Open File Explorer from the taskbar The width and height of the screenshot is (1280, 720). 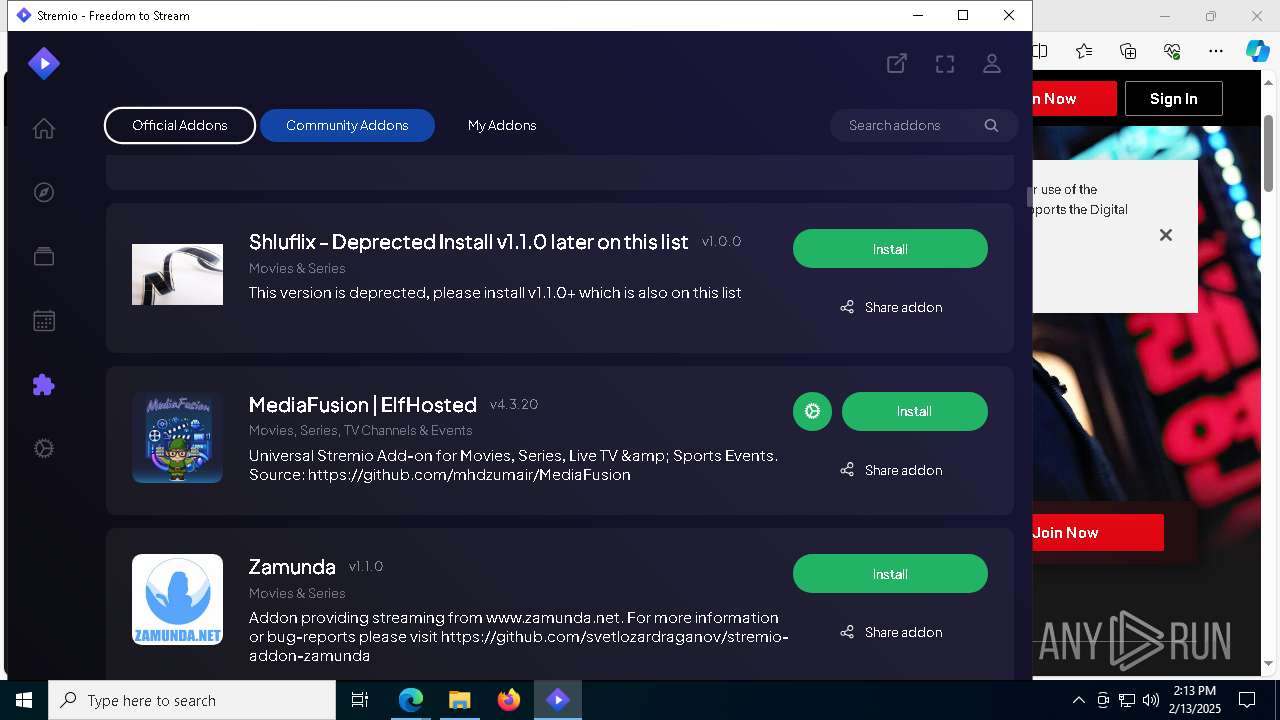click(459, 701)
